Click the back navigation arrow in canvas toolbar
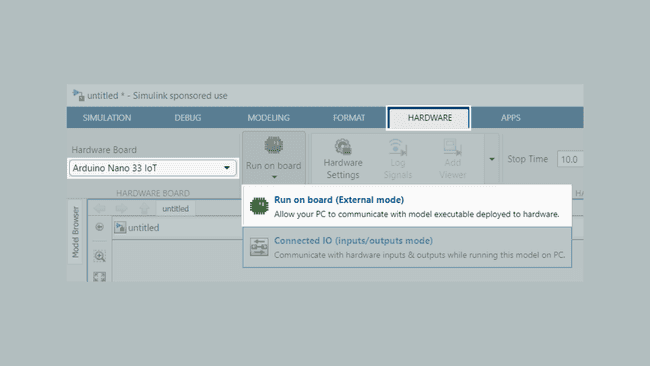The width and height of the screenshot is (650, 366). point(99,208)
